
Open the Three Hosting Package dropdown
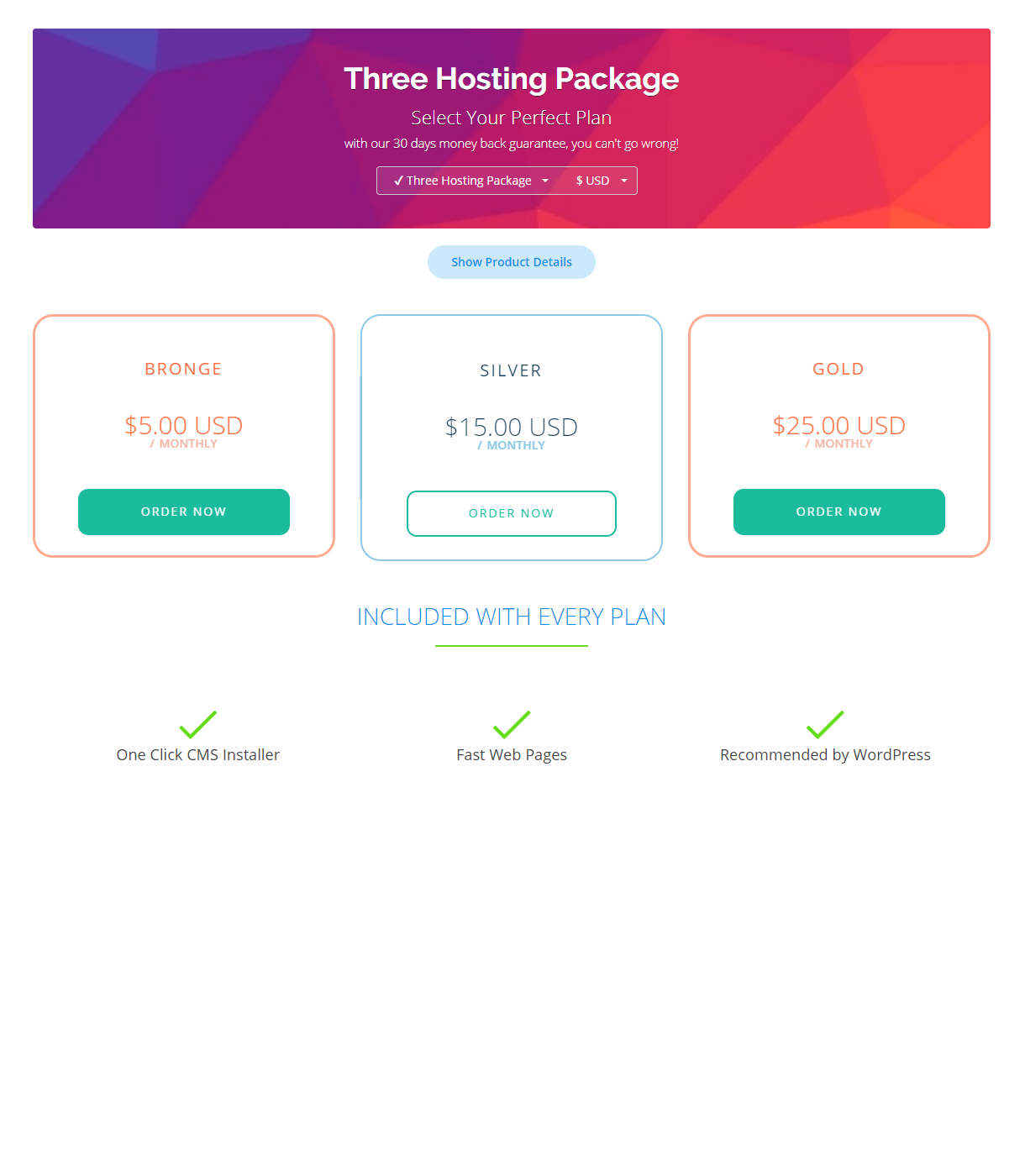[470, 181]
